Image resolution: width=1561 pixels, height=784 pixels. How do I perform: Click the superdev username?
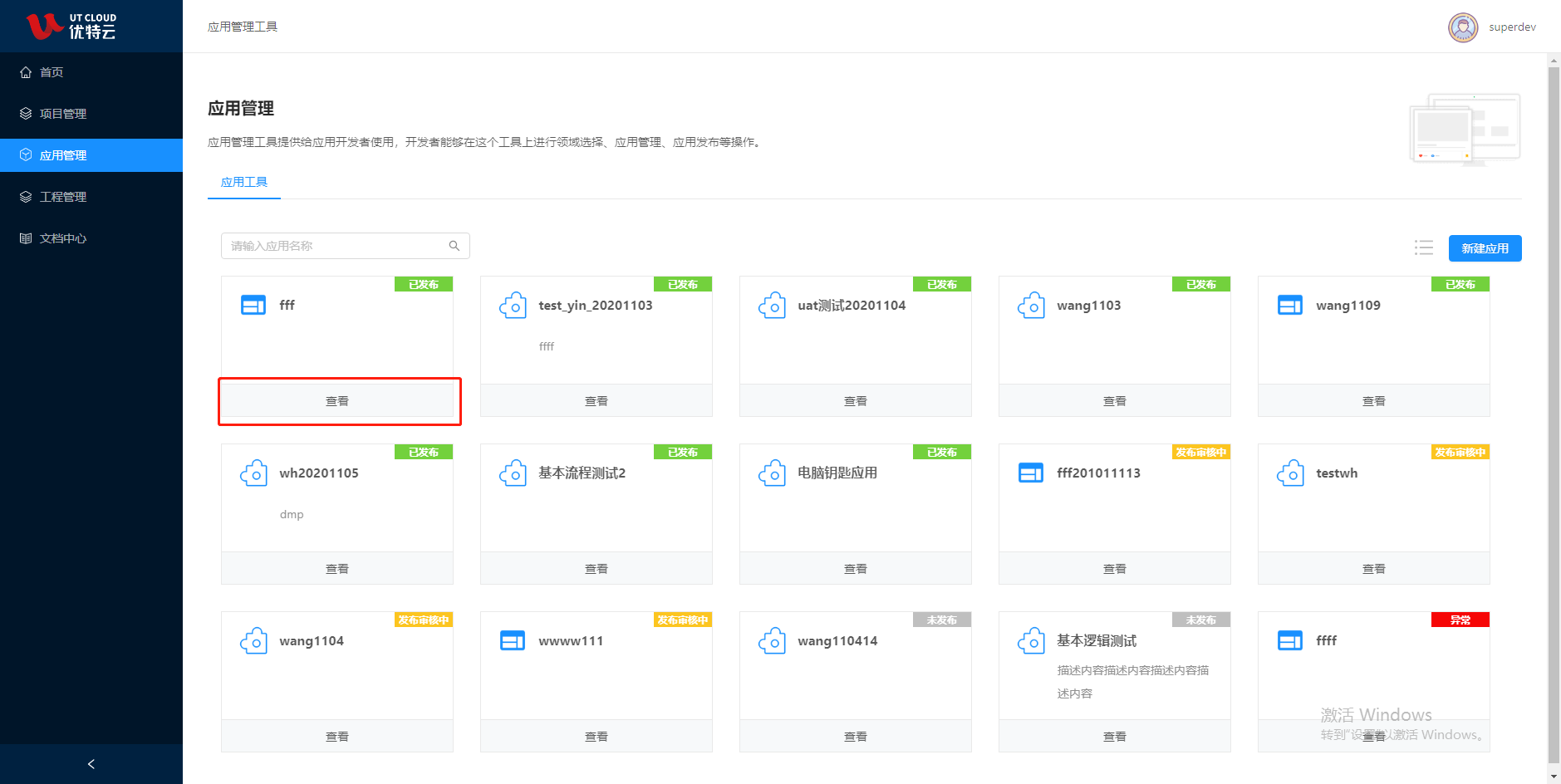click(x=1512, y=27)
